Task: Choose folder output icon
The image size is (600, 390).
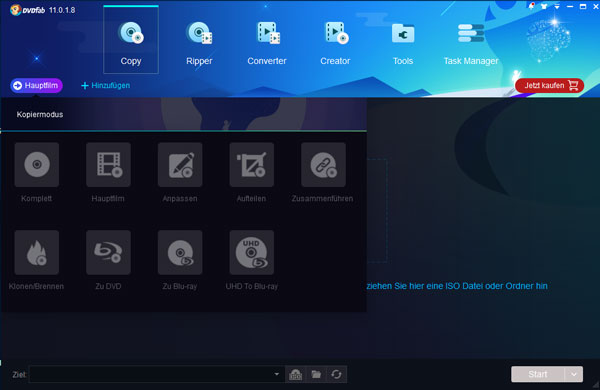Action: tap(316, 374)
